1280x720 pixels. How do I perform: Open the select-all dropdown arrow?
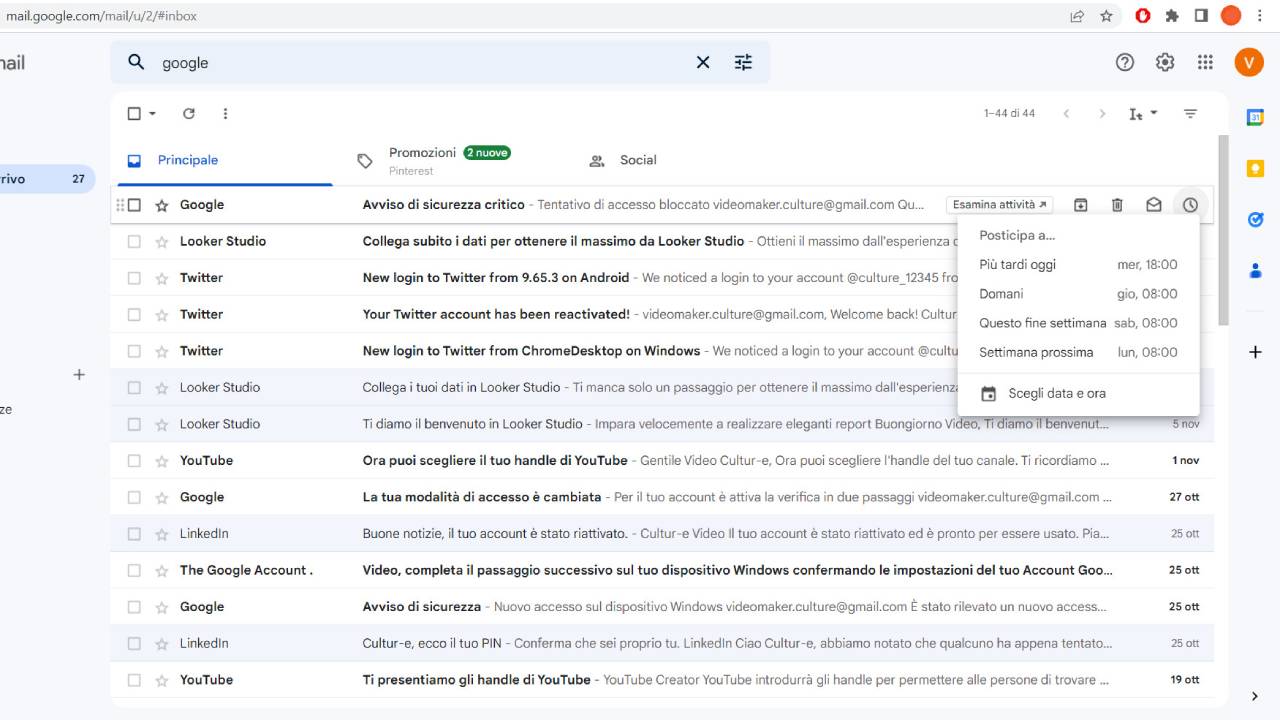[153, 114]
